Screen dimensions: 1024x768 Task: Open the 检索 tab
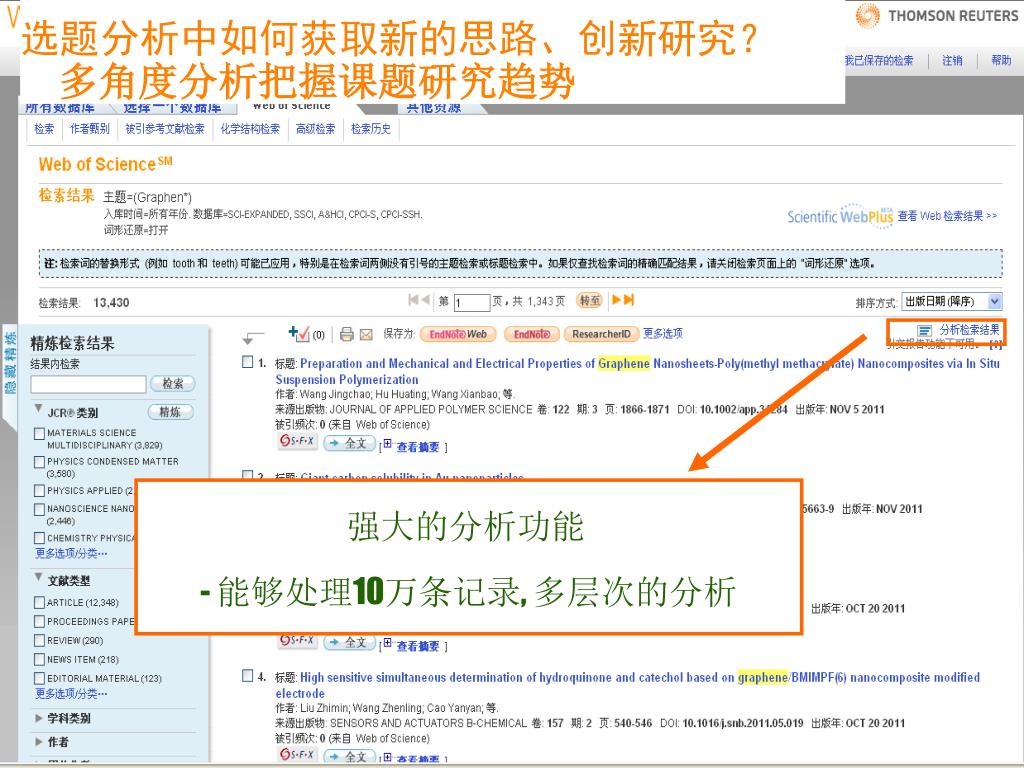pyautogui.click(x=44, y=129)
